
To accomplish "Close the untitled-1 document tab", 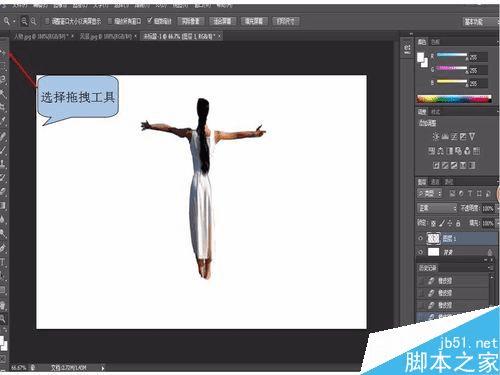I will (219, 36).
